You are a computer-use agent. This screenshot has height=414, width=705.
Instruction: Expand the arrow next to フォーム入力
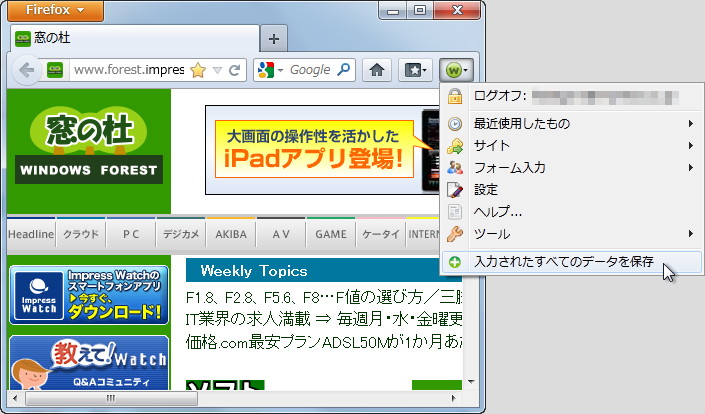(690, 167)
